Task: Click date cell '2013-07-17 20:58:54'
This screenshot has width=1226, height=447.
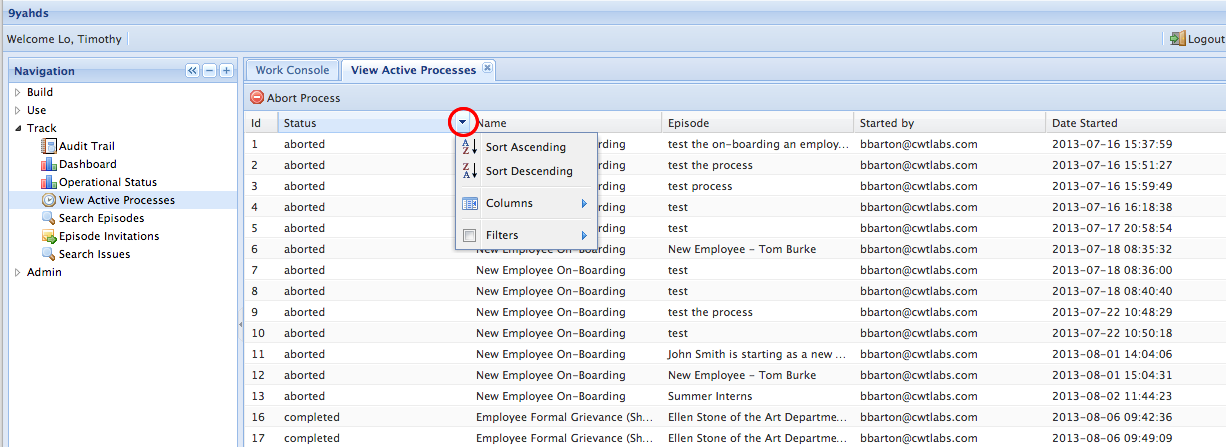Action: click(x=1112, y=228)
